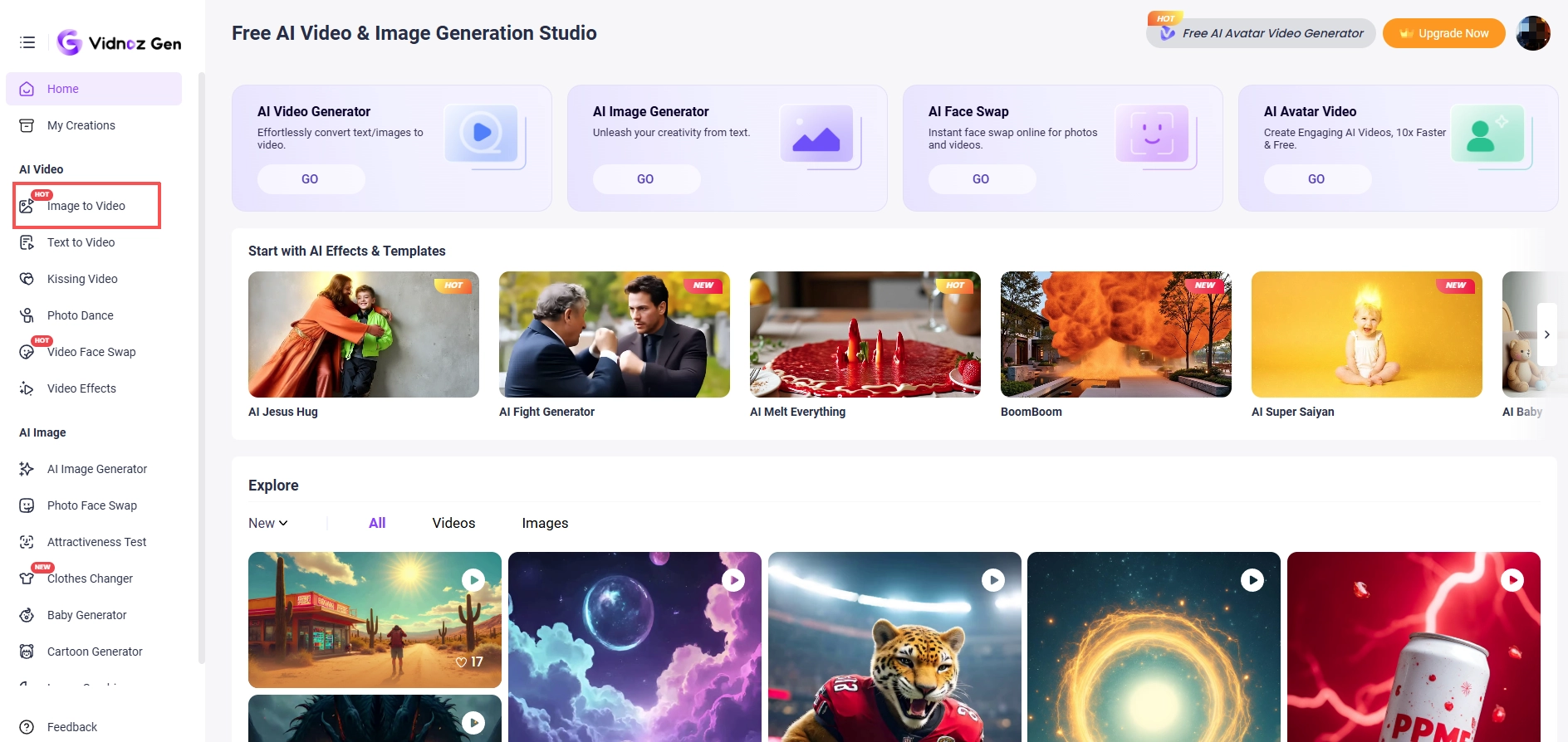Play the purple planet clouds video
Viewport: 1568px width, 742px height.
pyautogui.click(x=733, y=580)
